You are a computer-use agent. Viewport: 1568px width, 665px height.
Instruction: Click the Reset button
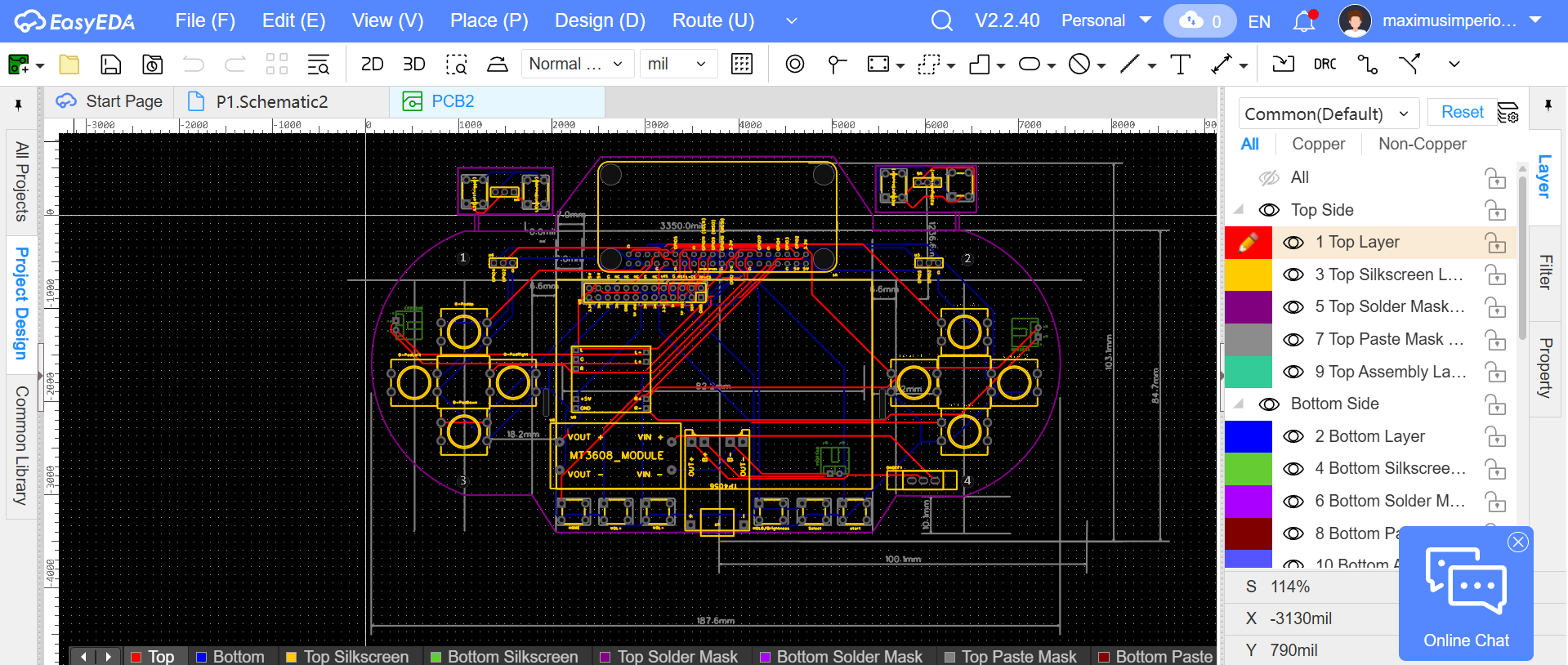pos(1462,112)
